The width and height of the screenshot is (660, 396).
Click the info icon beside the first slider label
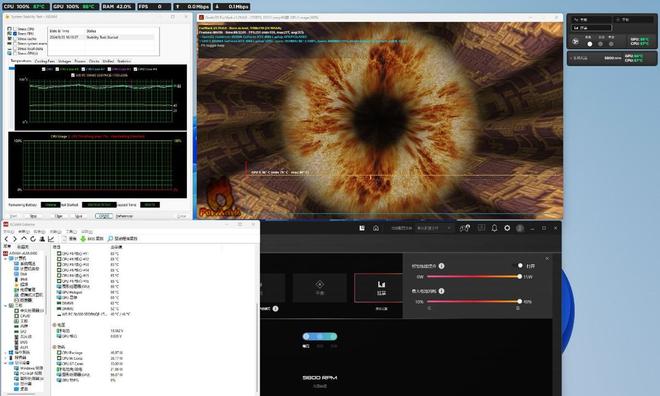tap(442, 266)
